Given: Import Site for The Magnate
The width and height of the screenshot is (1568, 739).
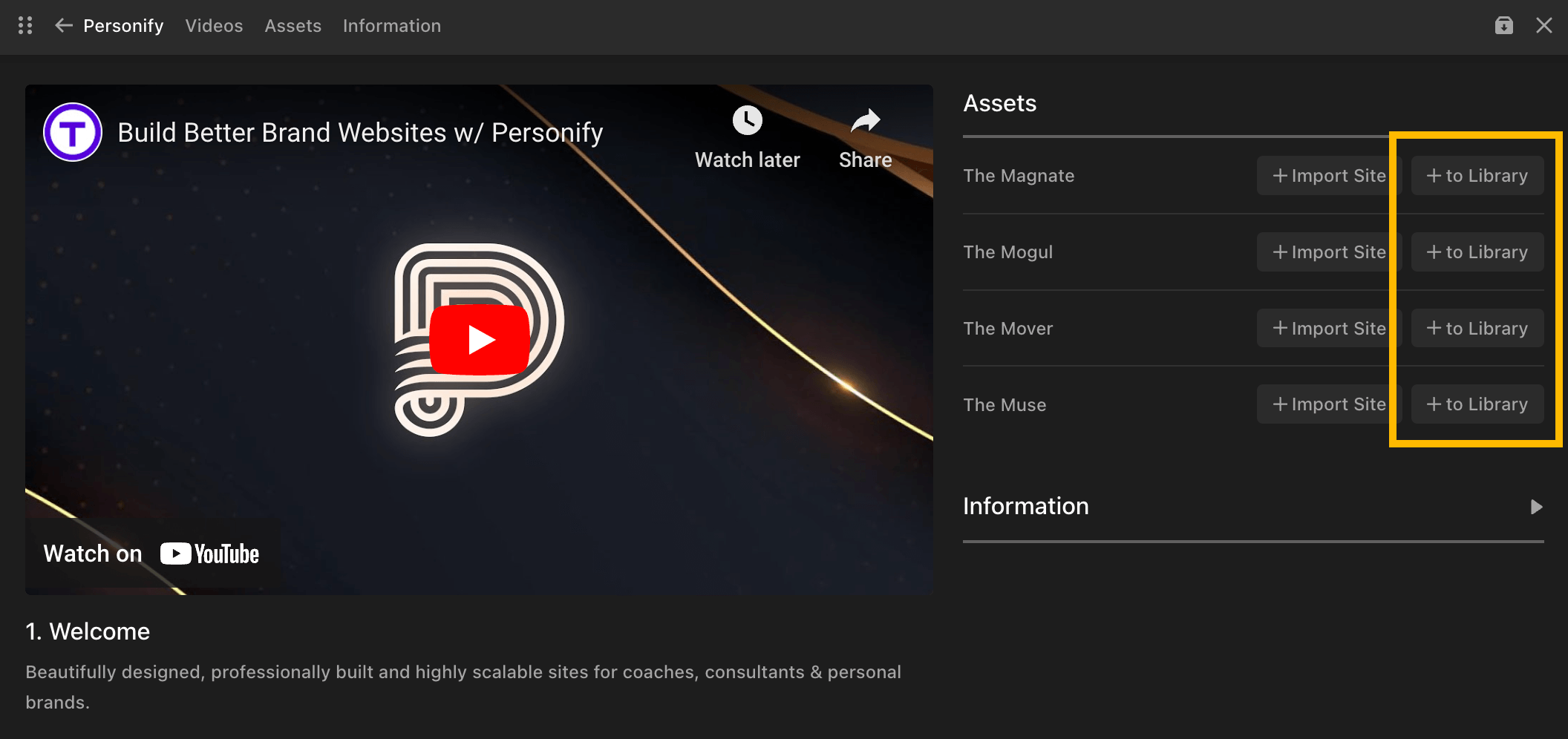Looking at the screenshot, I should click(1329, 176).
